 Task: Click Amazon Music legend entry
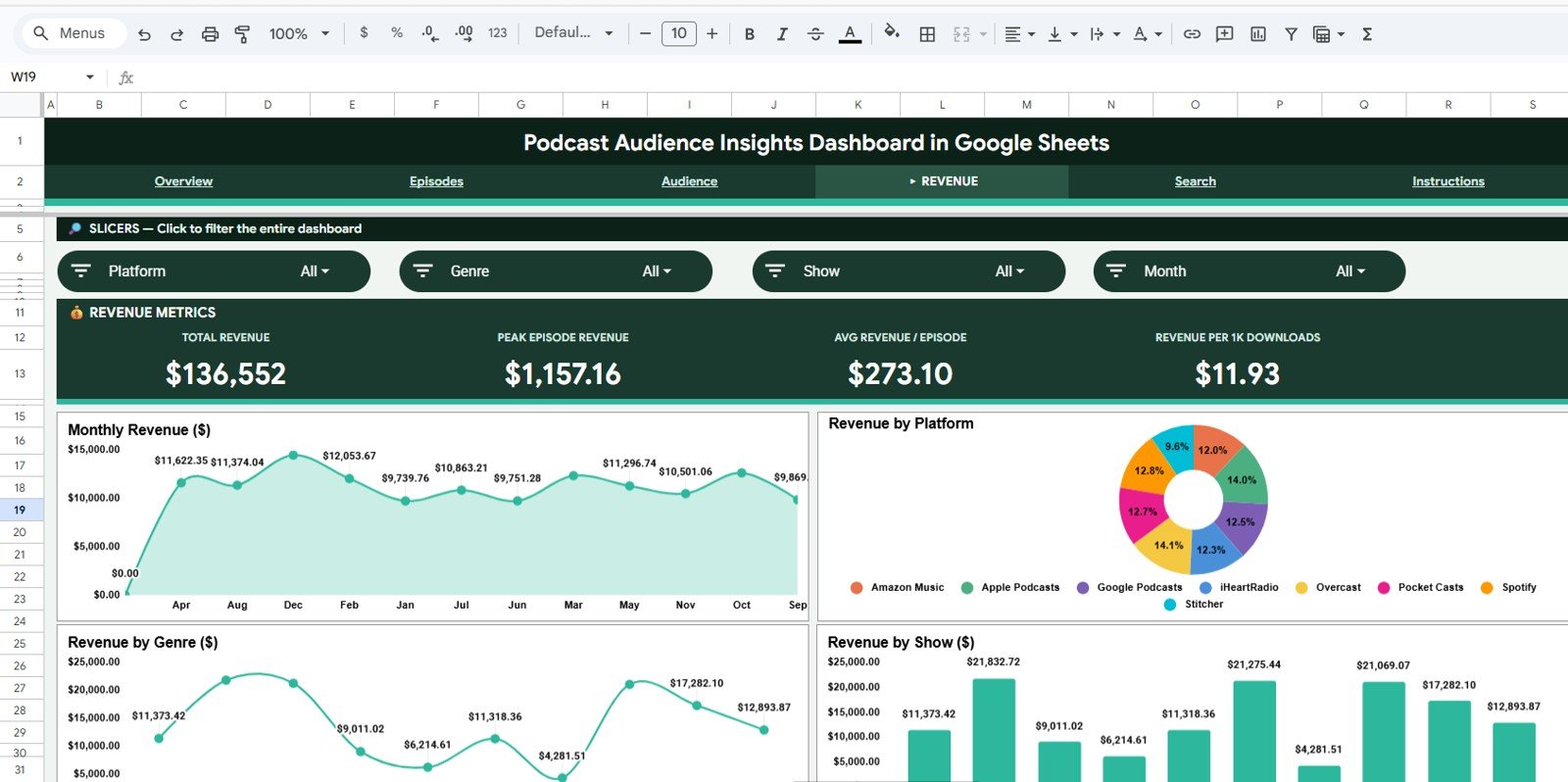click(x=897, y=588)
